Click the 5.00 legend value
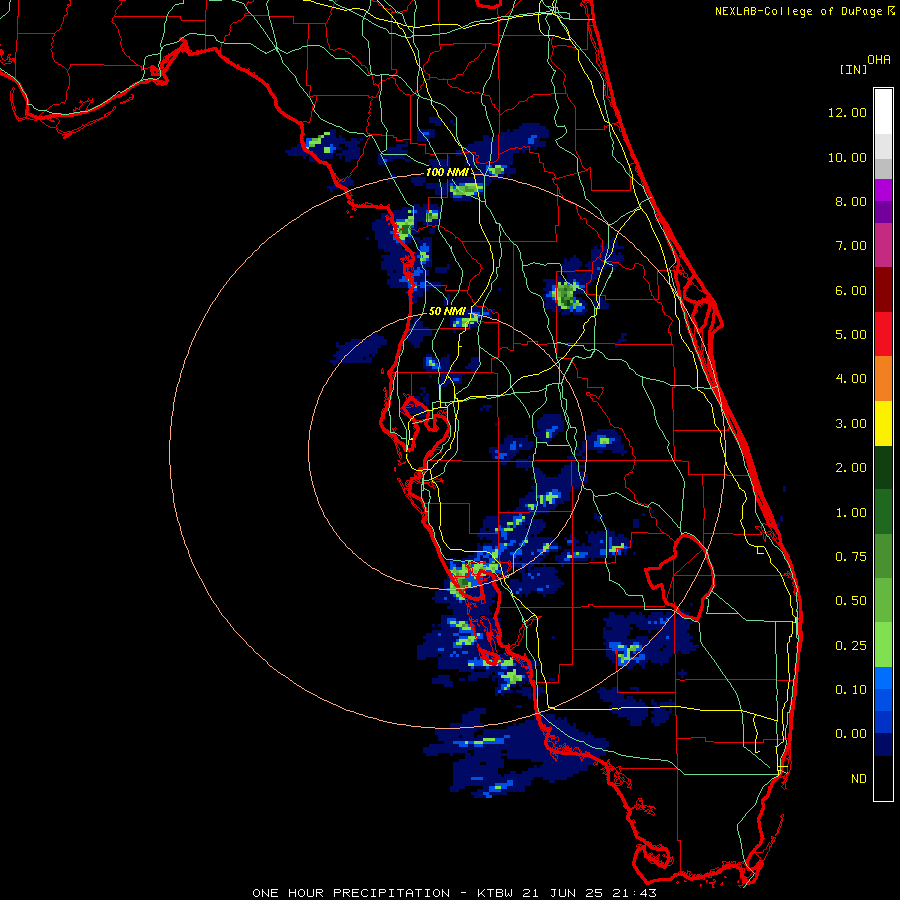 [851, 334]
